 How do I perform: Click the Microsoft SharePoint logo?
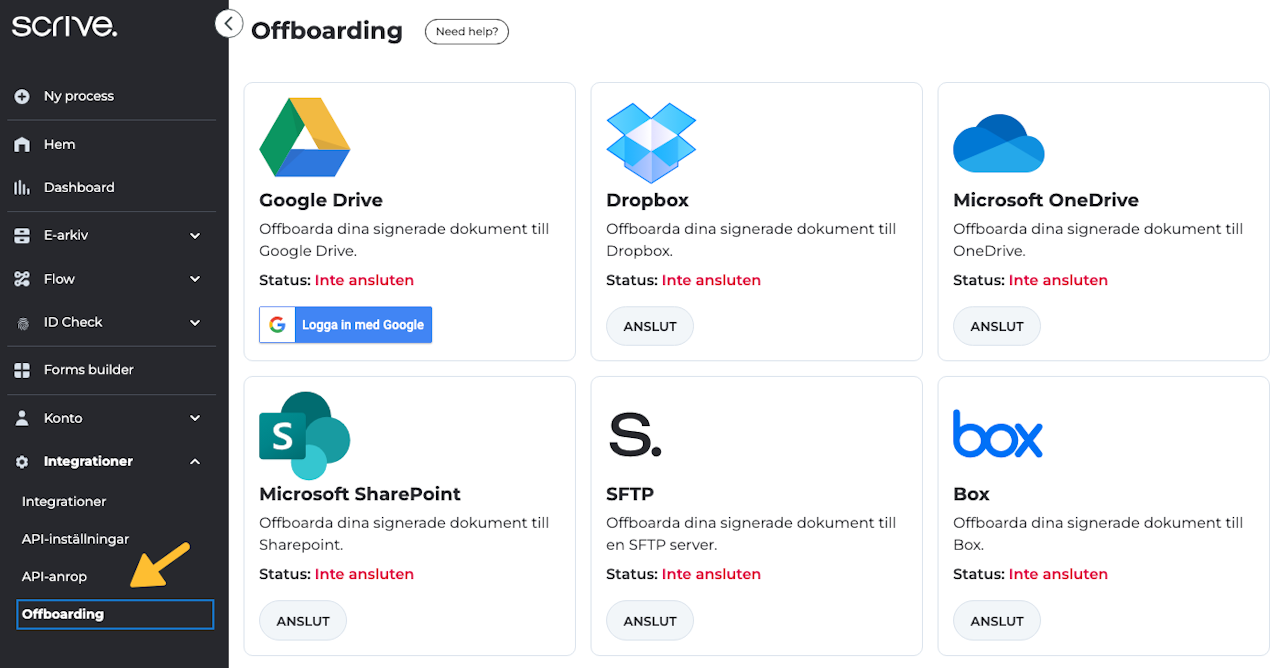305,435
